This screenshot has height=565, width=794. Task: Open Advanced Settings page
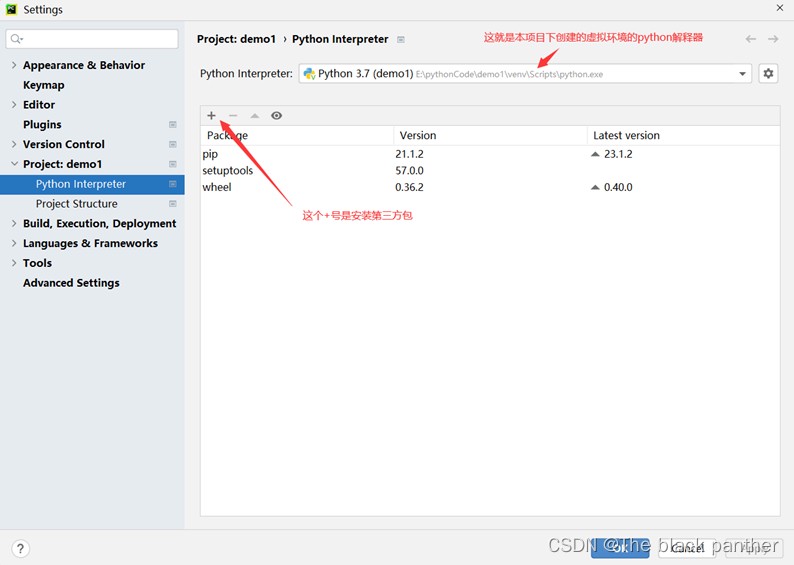(x=71, y=283)
